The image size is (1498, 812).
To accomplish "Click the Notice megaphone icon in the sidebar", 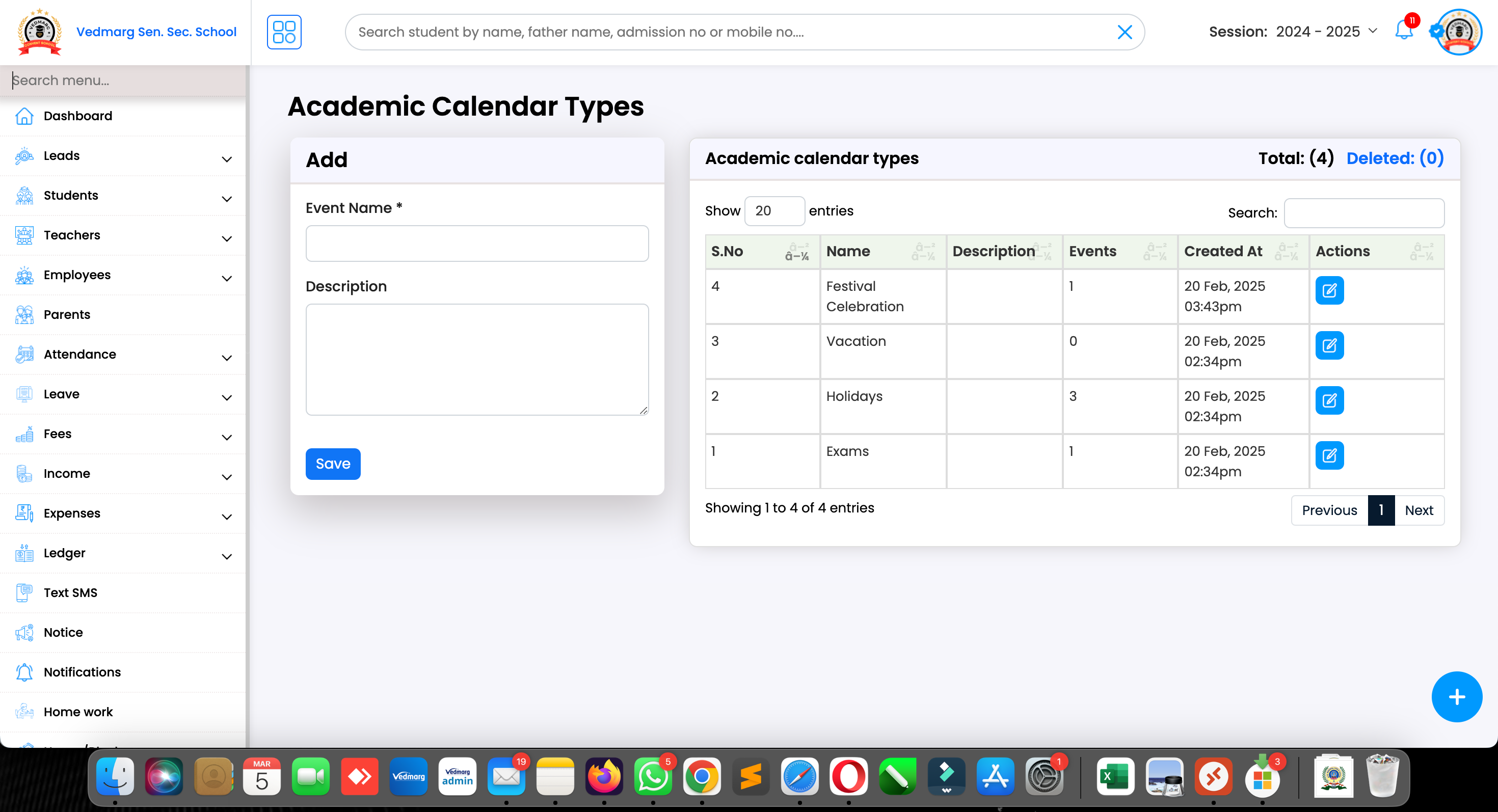I will [24, 632].
